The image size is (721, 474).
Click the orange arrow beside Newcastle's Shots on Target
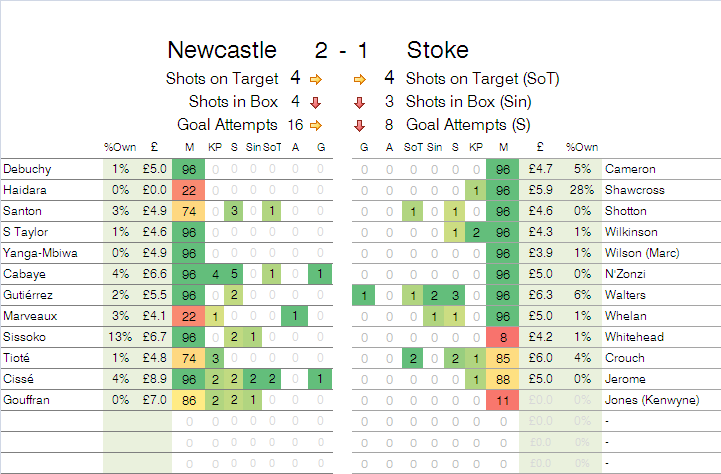[x=318, y=78]
